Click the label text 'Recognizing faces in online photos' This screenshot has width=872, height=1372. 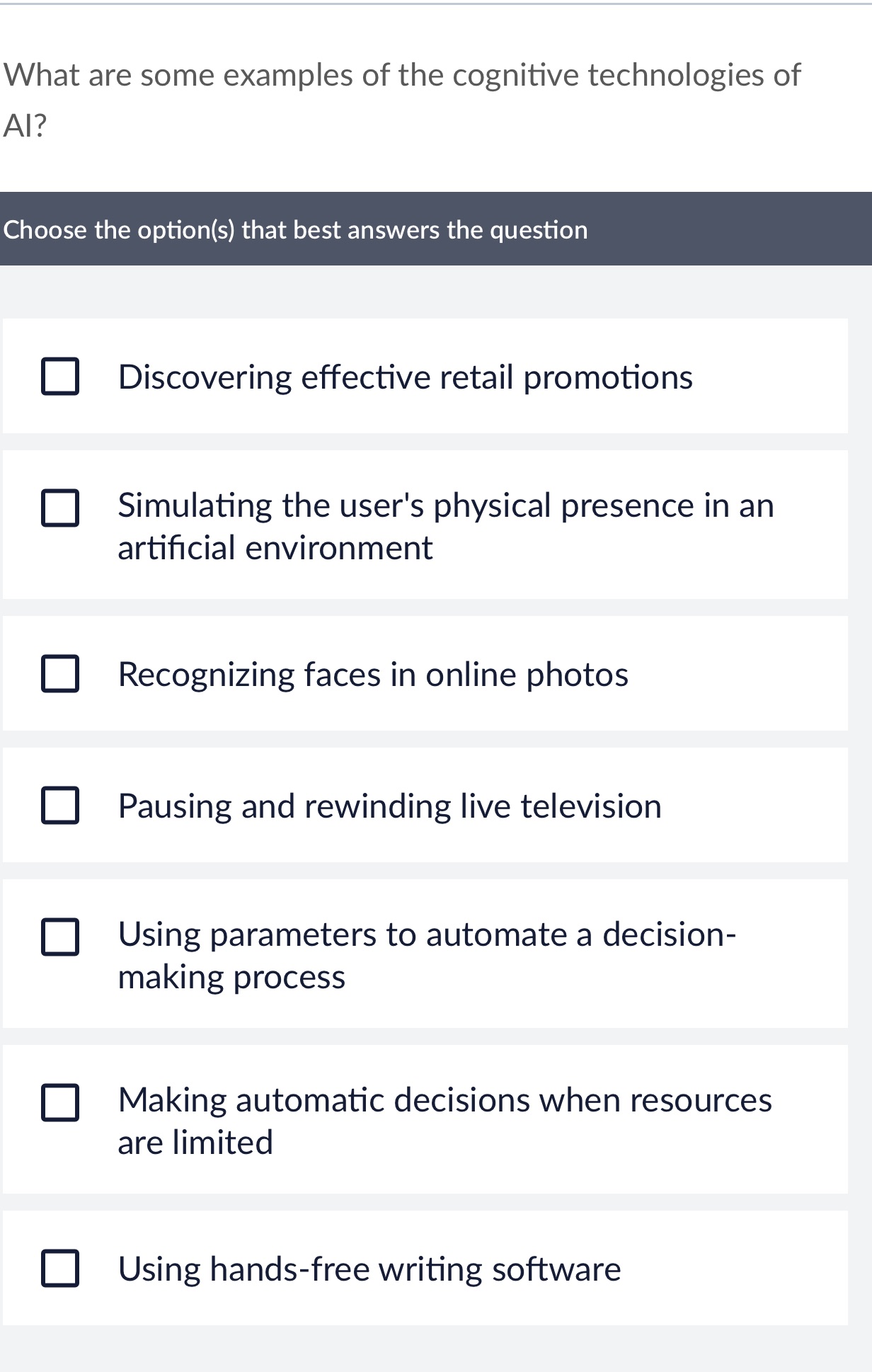pyautogui.click(x=373, y=675)
